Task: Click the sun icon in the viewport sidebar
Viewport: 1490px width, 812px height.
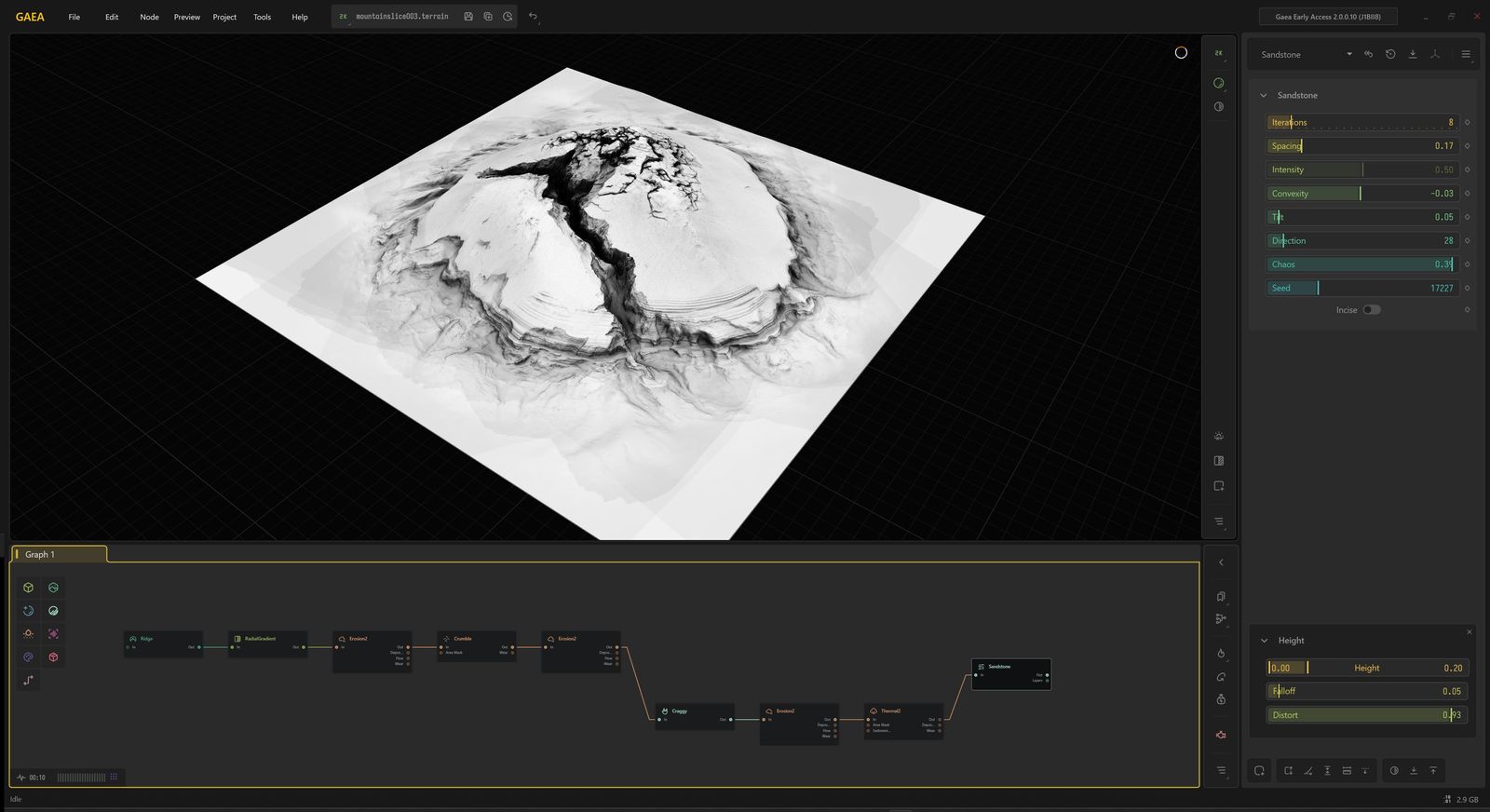Action: pos(1218,436)
